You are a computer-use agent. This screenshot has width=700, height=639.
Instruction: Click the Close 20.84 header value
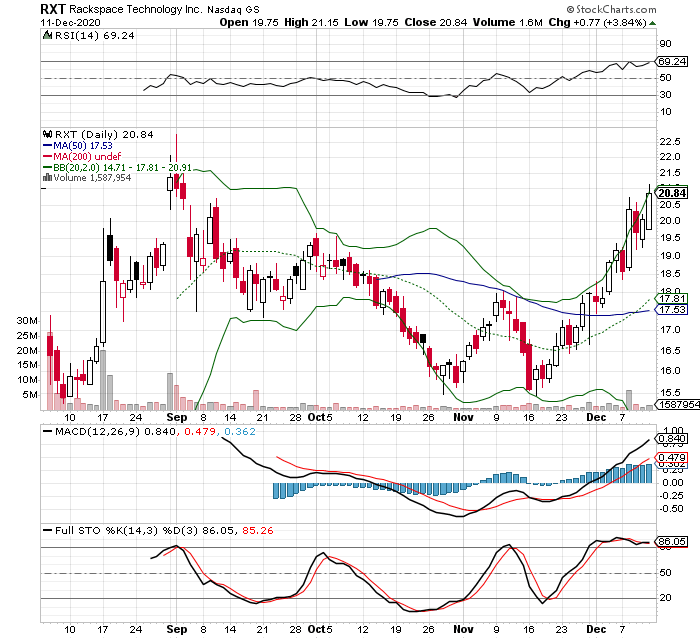pyautogui.click(x=436, y=22)
